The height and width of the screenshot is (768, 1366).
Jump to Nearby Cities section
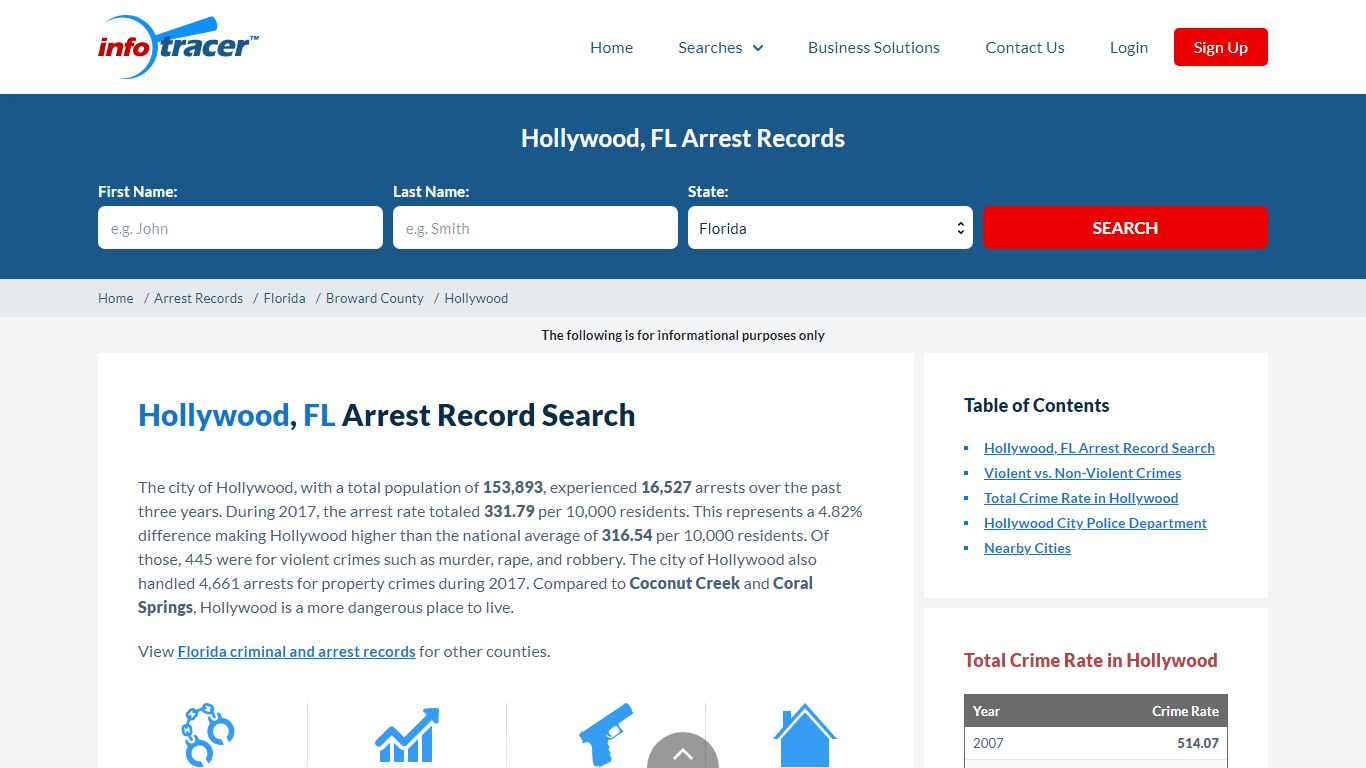click(1027, 548)
